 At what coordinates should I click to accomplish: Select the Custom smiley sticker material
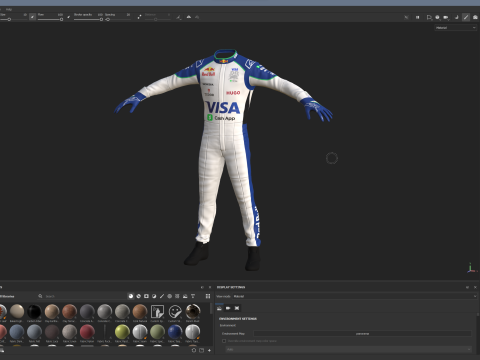(x=175, y=312)
